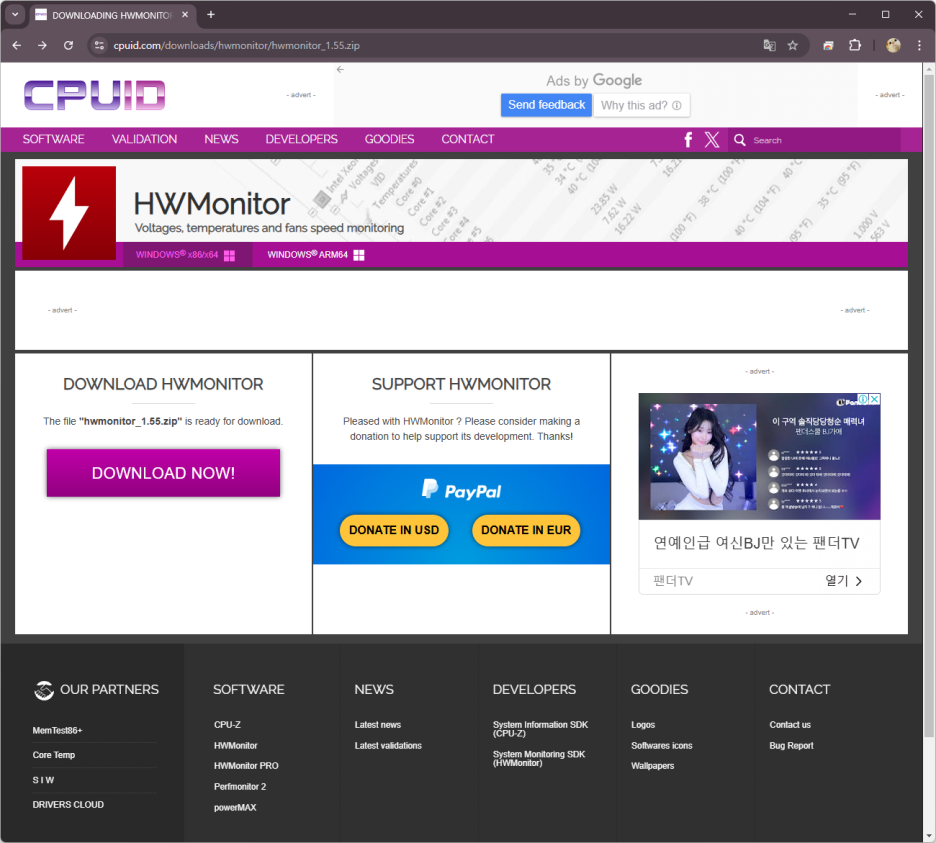Screen dimensions: 936x843
Task: Open Chrome three-dot menu
Action: [919, 45]
